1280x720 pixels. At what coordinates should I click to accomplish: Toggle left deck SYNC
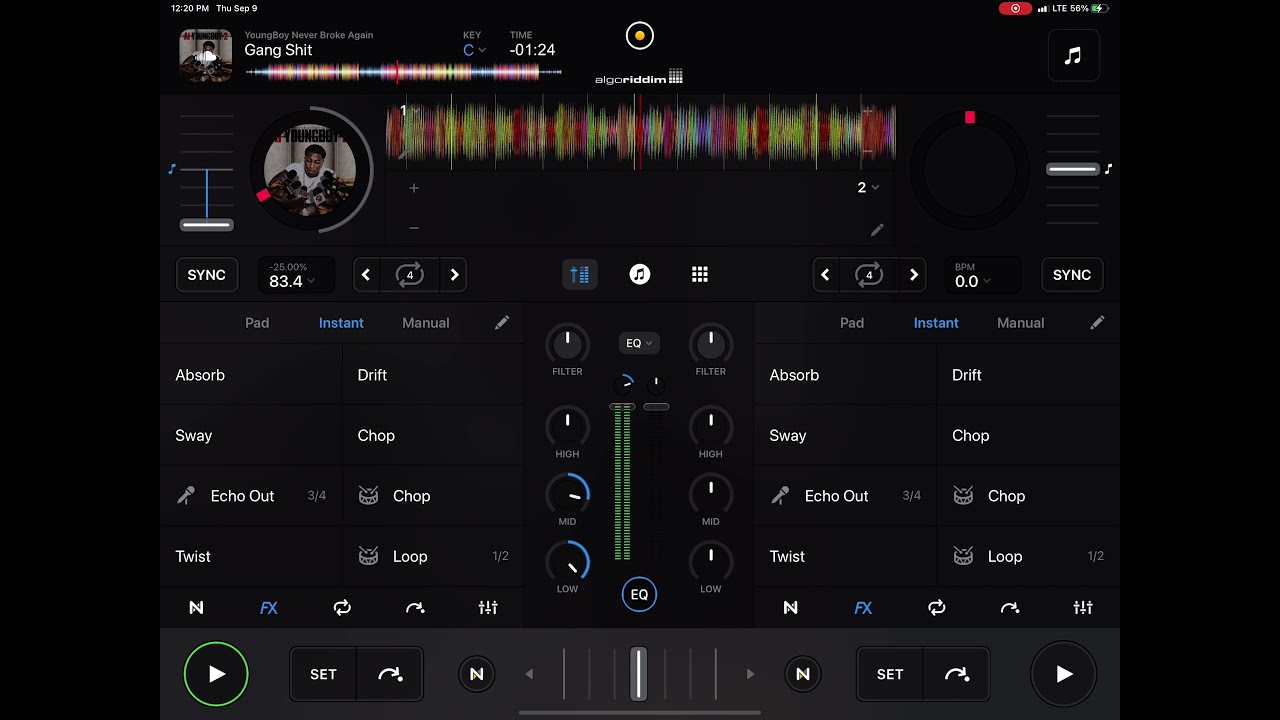[207, 275]
